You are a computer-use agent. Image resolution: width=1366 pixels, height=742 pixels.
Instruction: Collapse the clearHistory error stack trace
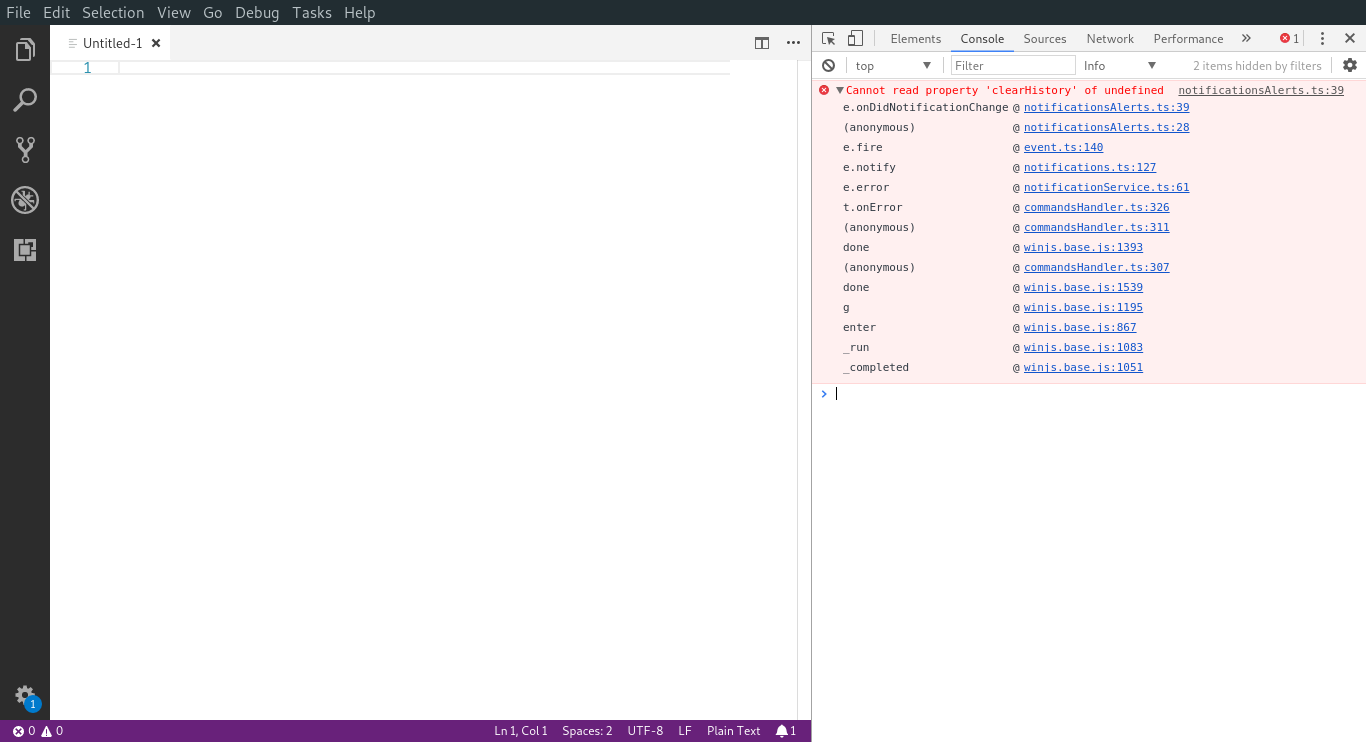(839, 90)
